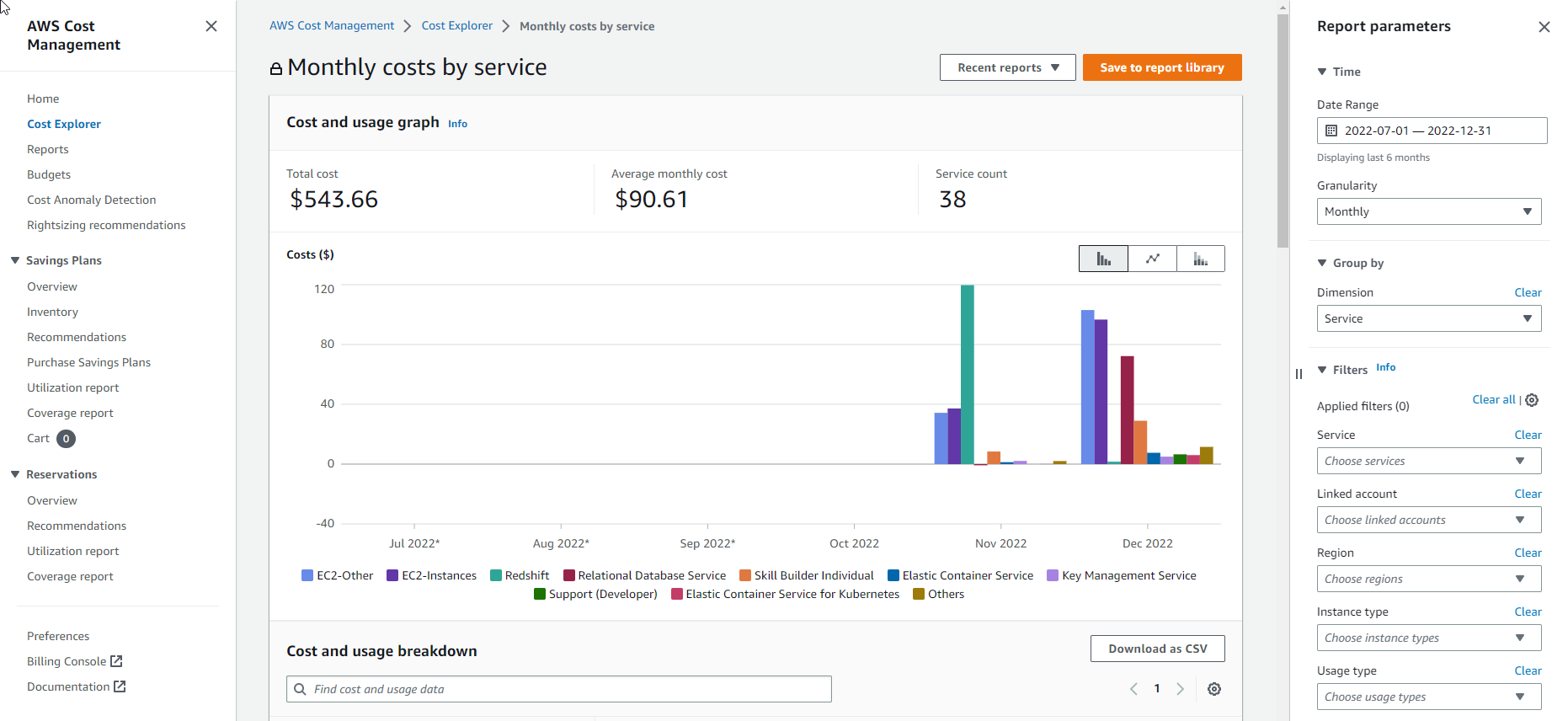Image resolution: width=1568 pixels, height=721 pixels.
Task: Switch to stacked bar chart view
Action: pos(1201,259)
